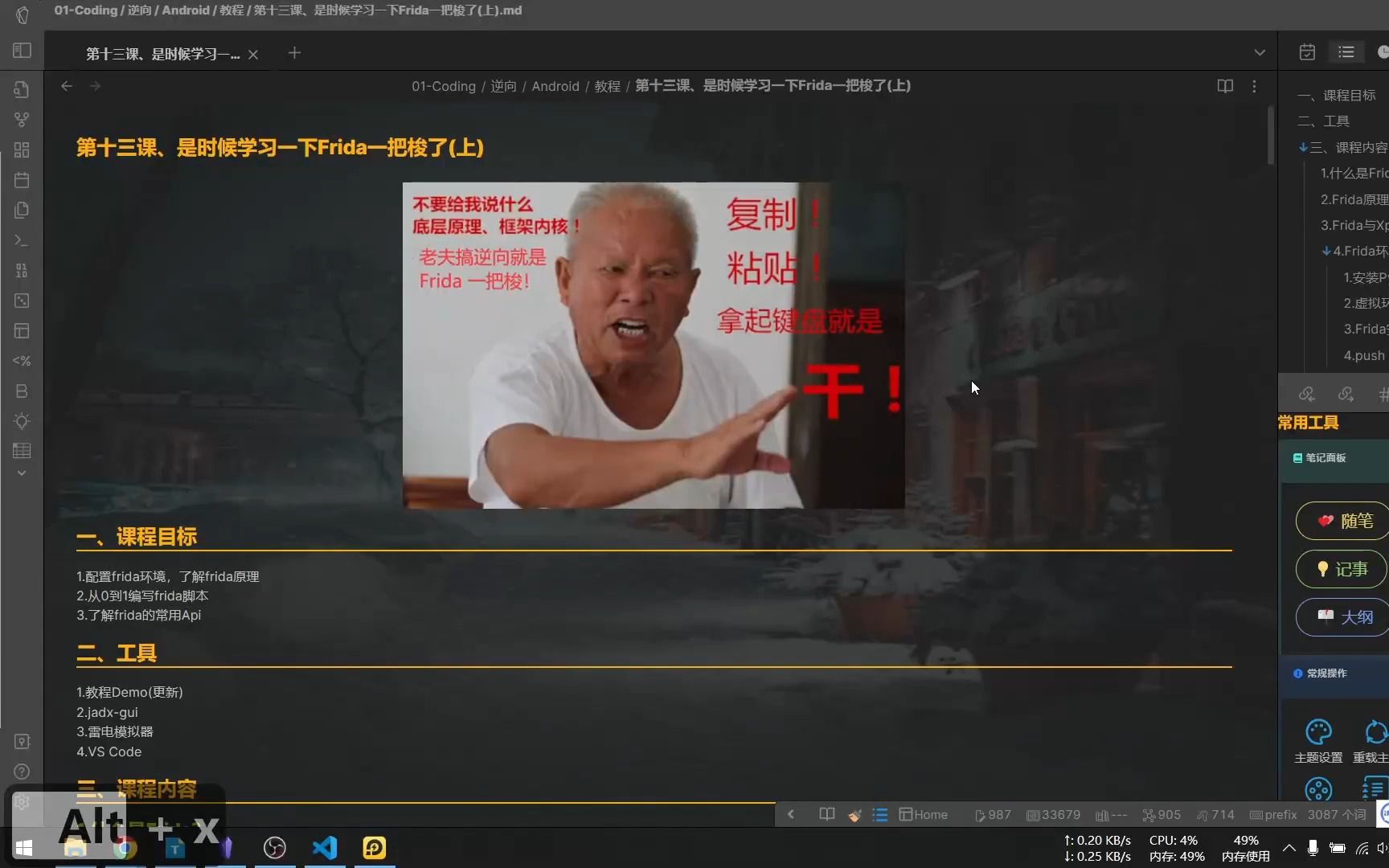Screen dimensions: 1389x868
Task: Click the meme image in the note
Action: tap(654, 346)
